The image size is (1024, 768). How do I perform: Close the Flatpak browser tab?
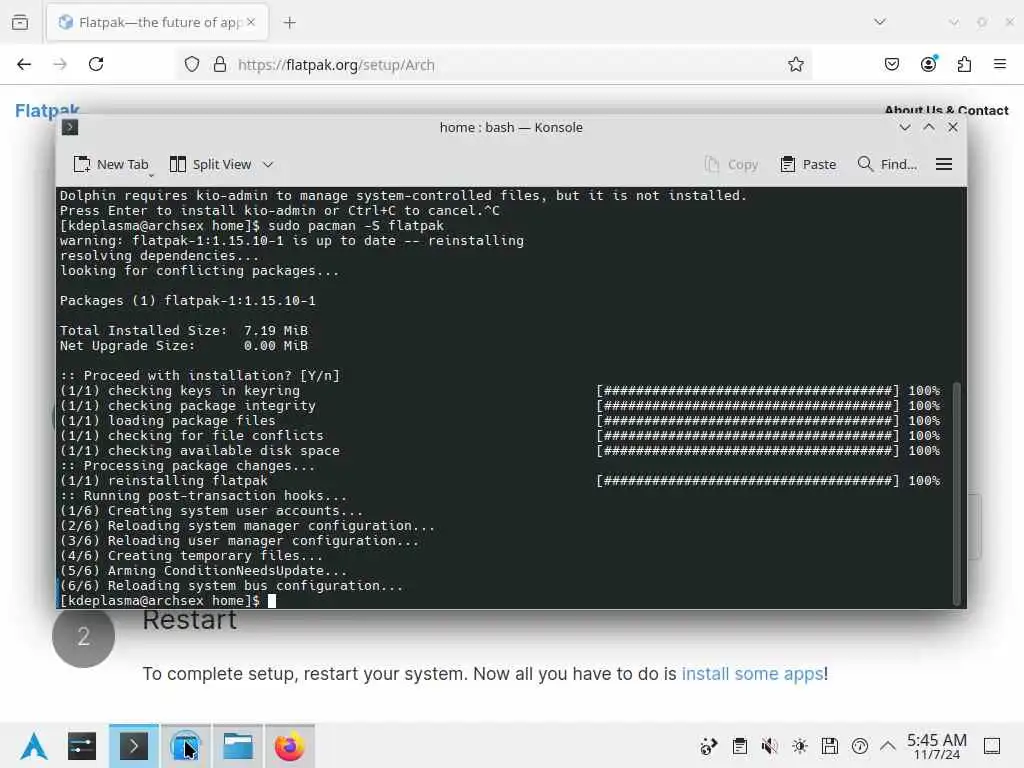point(251,22)
